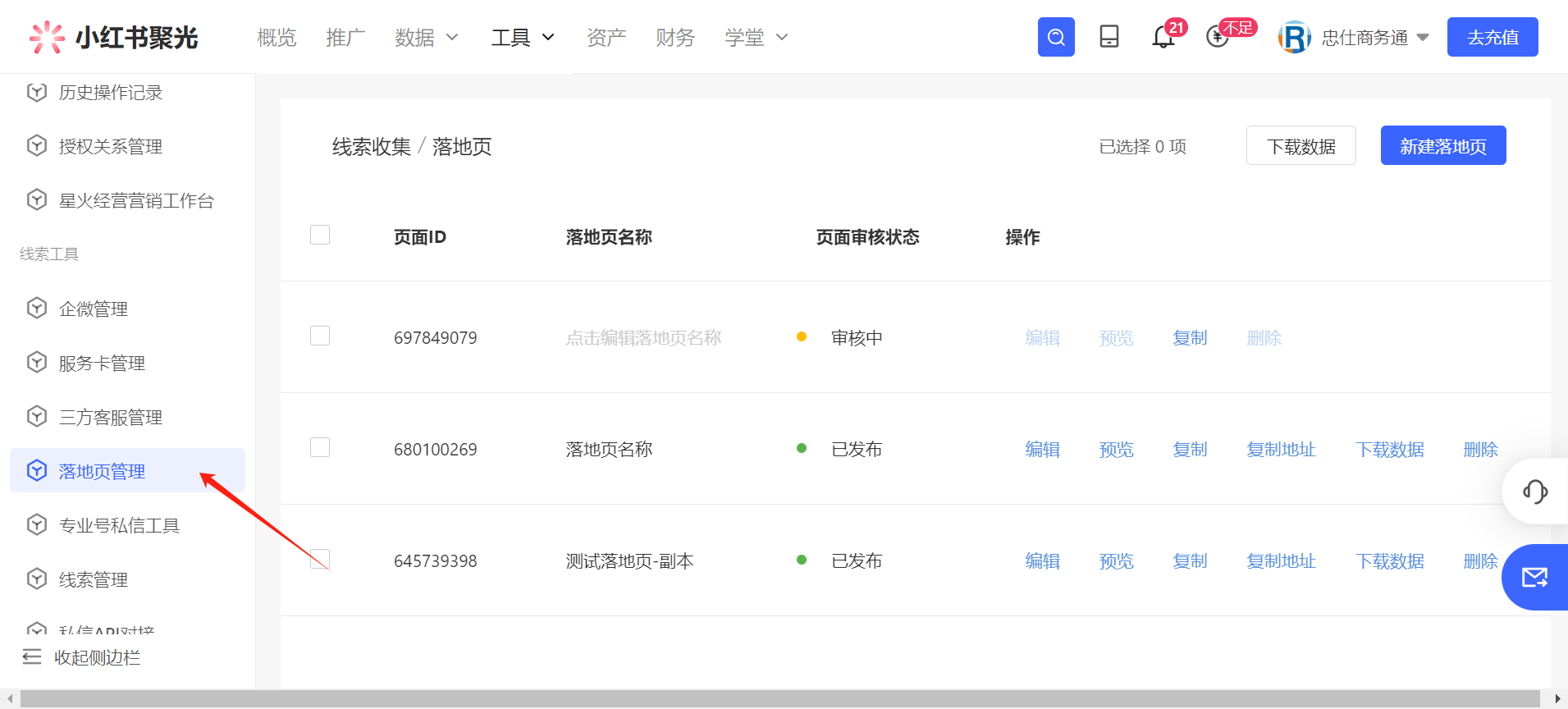
Task: Click the horizontal scrollbar at the bottom
Action: (x=779, y=699)
